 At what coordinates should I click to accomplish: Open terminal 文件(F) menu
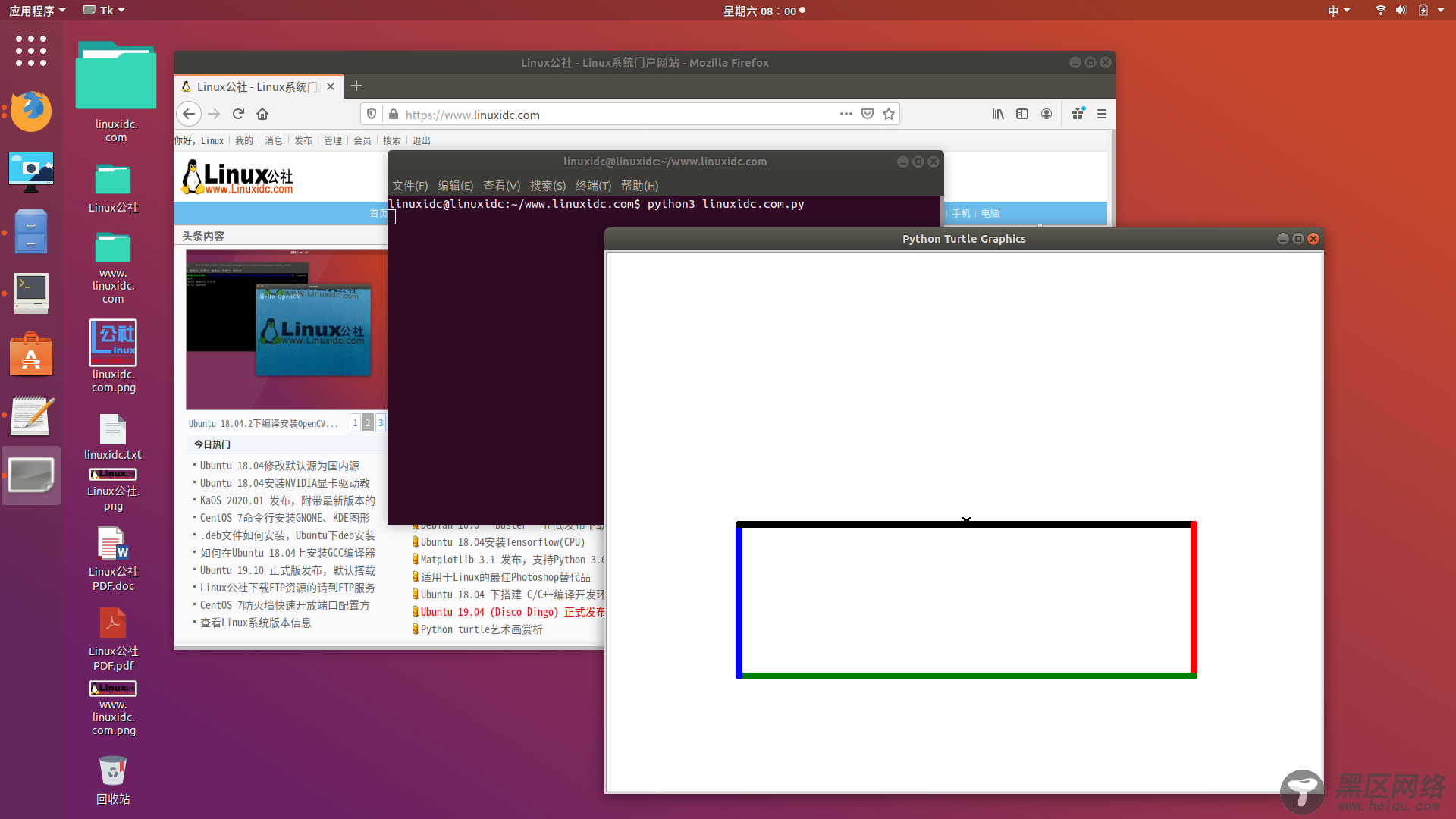409,186
